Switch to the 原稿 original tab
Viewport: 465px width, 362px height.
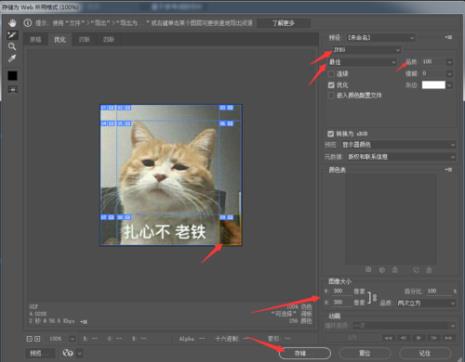pyautogui.click(x=36, y=40)
